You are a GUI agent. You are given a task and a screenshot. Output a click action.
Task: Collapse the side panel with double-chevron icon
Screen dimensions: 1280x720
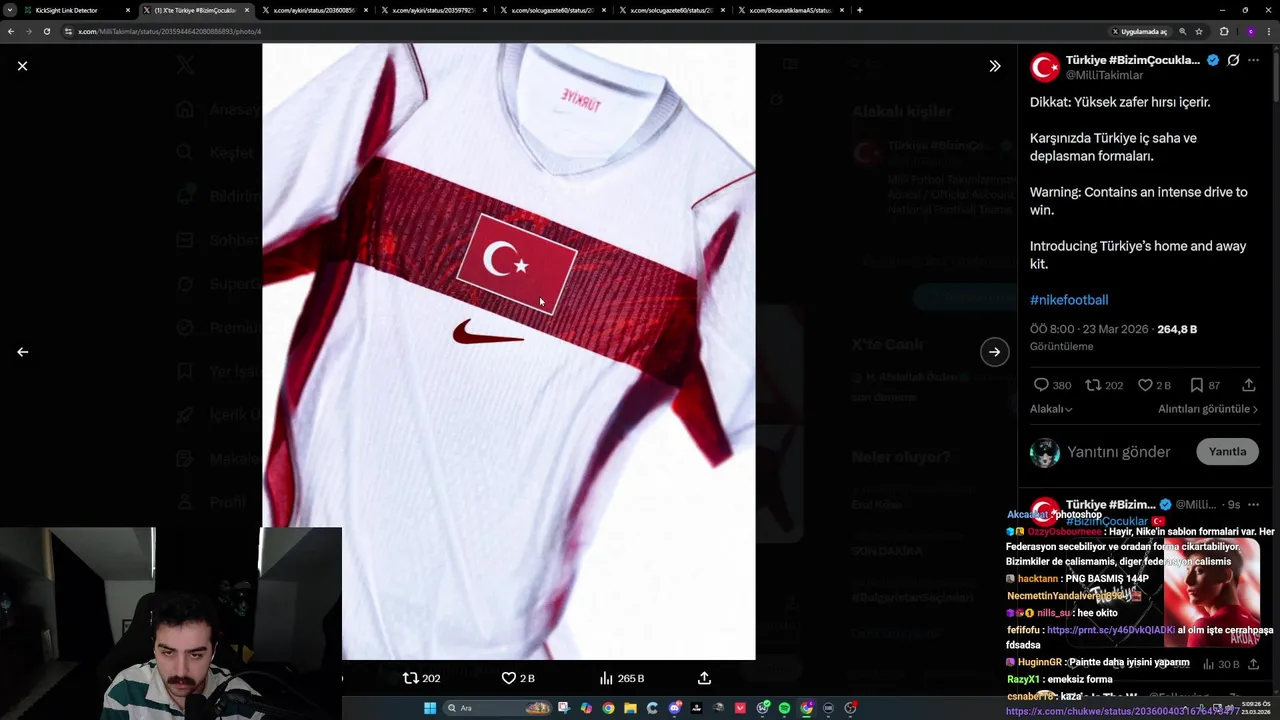pyautogui.click(x=994, y=66)
